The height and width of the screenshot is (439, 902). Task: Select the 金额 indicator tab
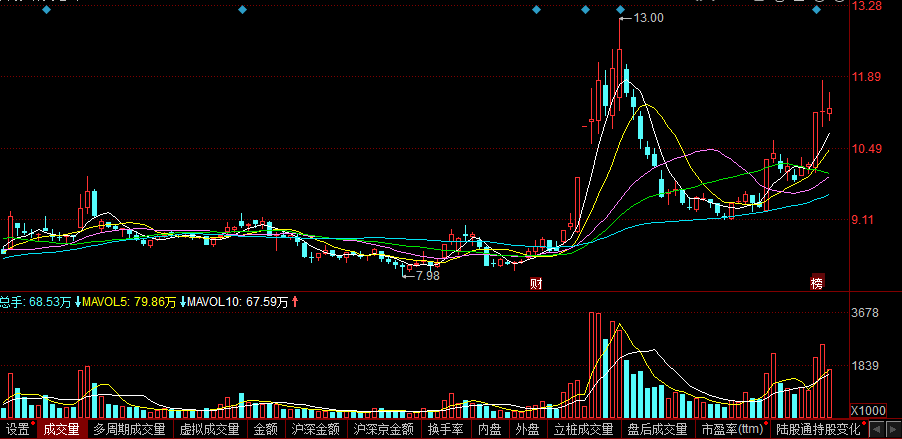266,429
